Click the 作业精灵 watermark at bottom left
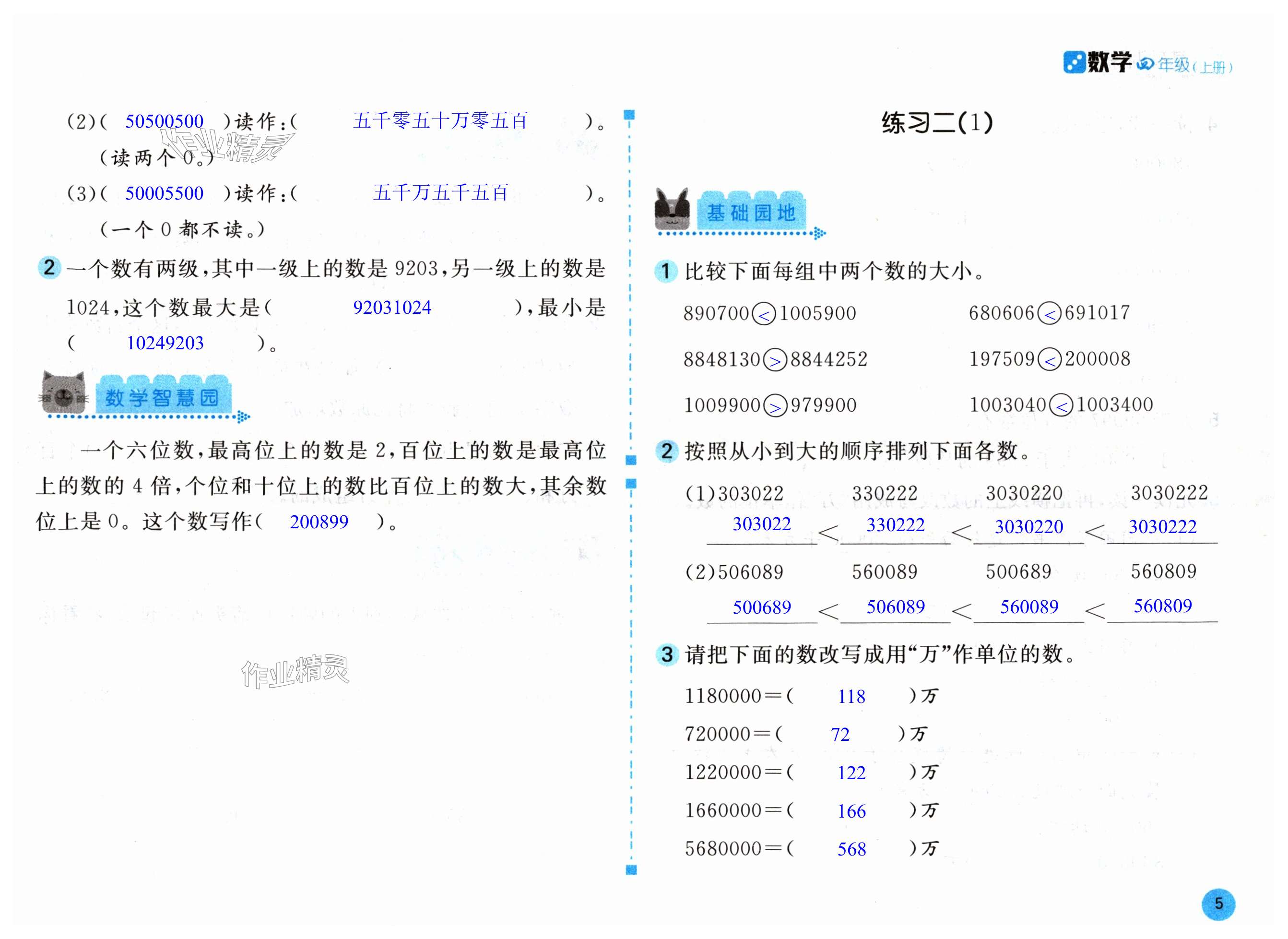1288x939 pixels. coord(295,672)
